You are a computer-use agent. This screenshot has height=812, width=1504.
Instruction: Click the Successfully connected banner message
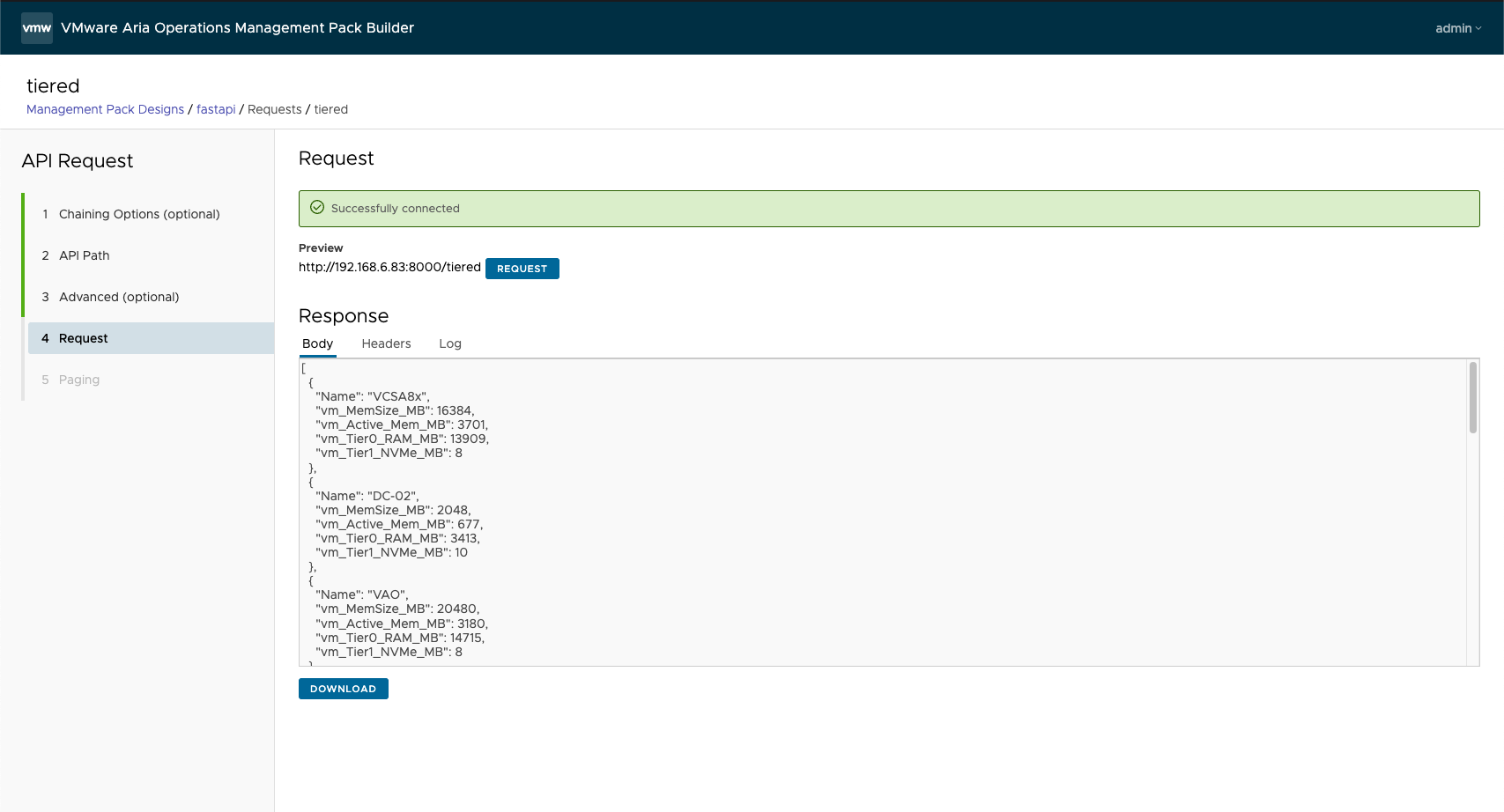pos(396,209)
